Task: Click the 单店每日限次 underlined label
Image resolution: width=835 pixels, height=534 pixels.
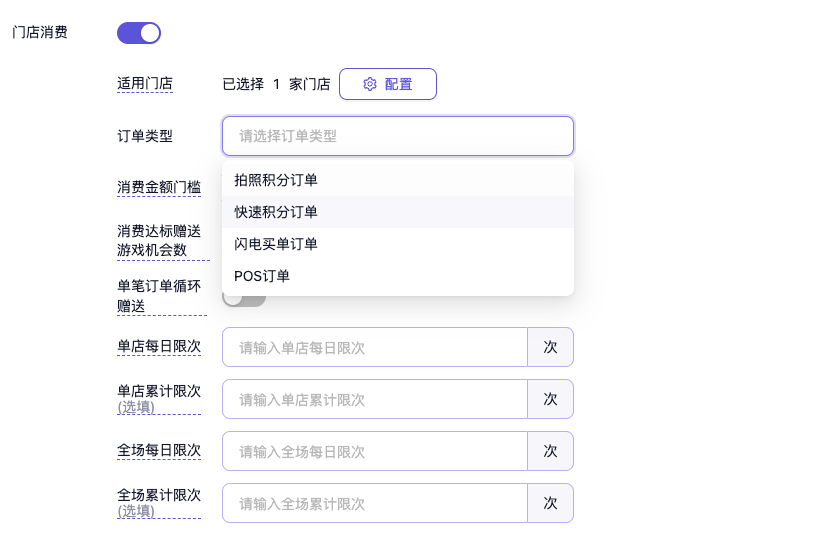Action: [x=159, y=347]
